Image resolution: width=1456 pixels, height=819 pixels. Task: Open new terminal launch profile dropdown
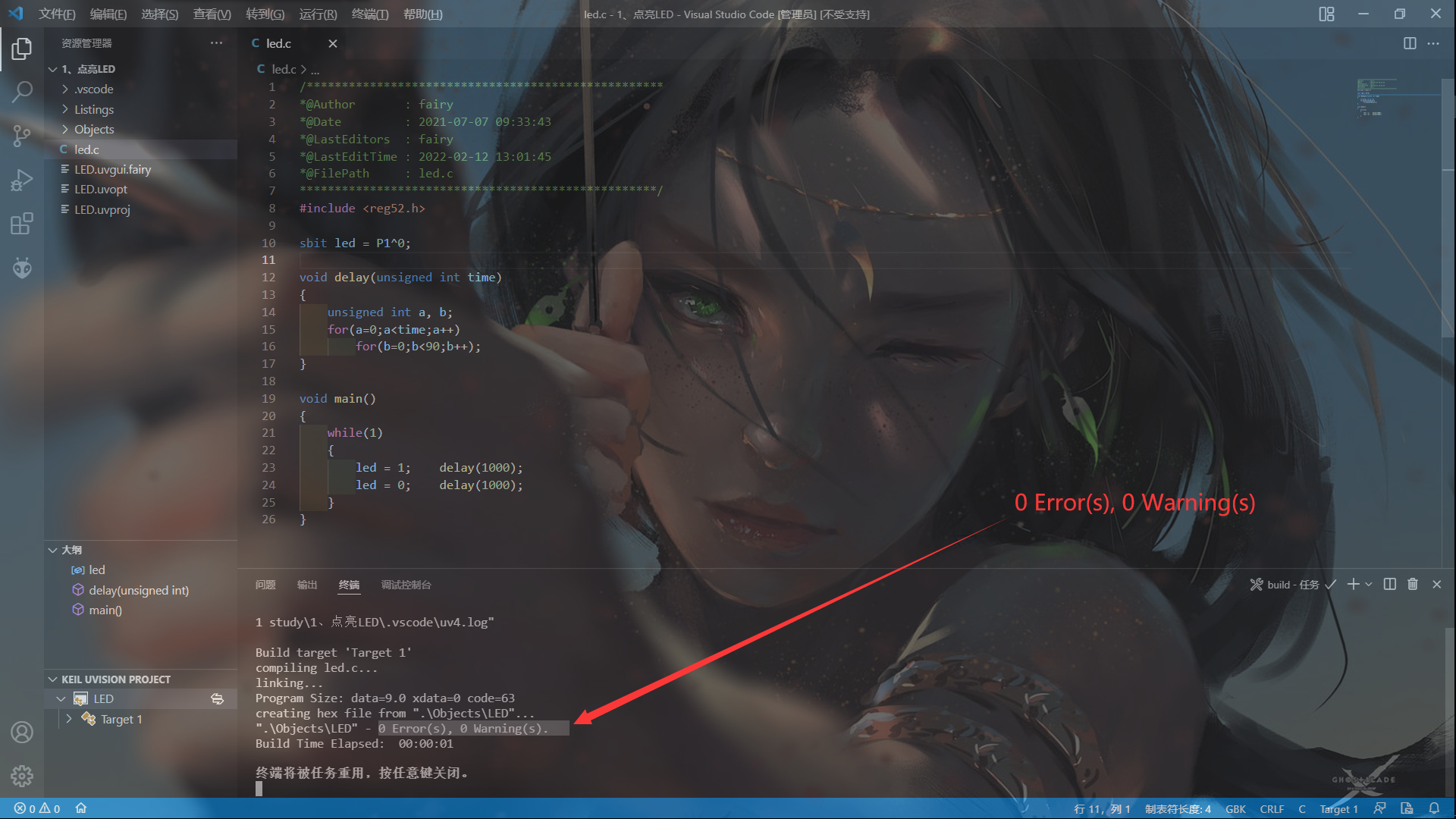coord(1369,584)
